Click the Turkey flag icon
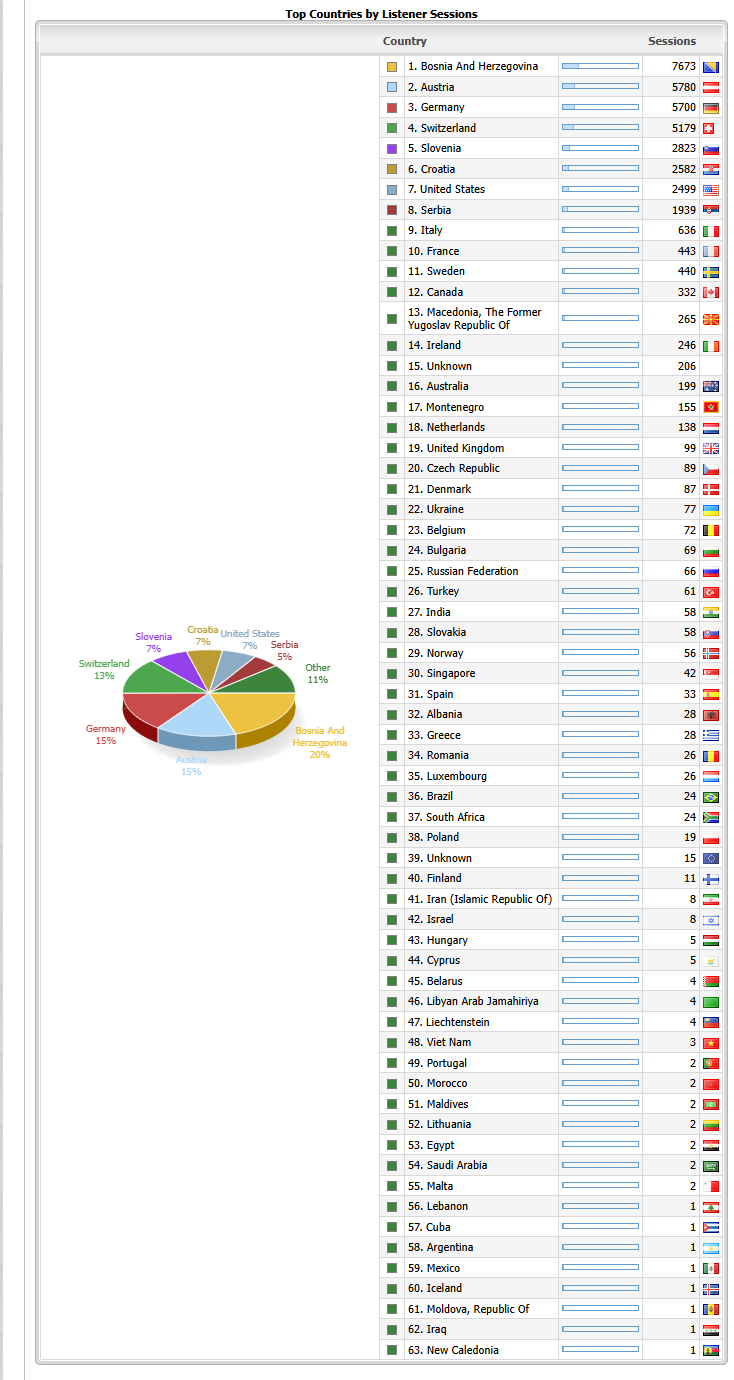 710,592
